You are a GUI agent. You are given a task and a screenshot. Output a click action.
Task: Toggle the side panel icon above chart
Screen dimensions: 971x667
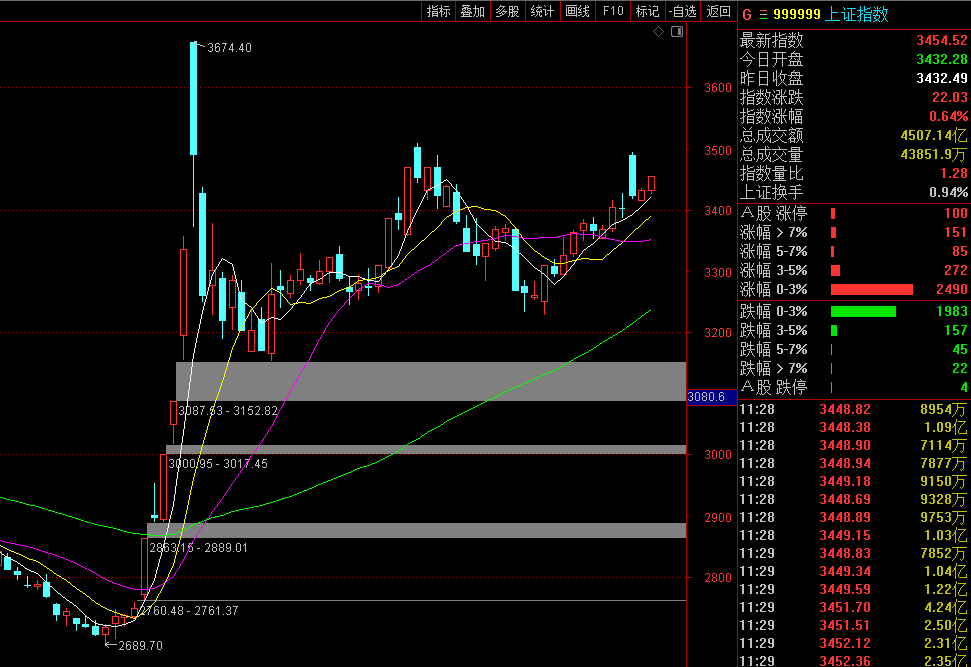point(677,32)
